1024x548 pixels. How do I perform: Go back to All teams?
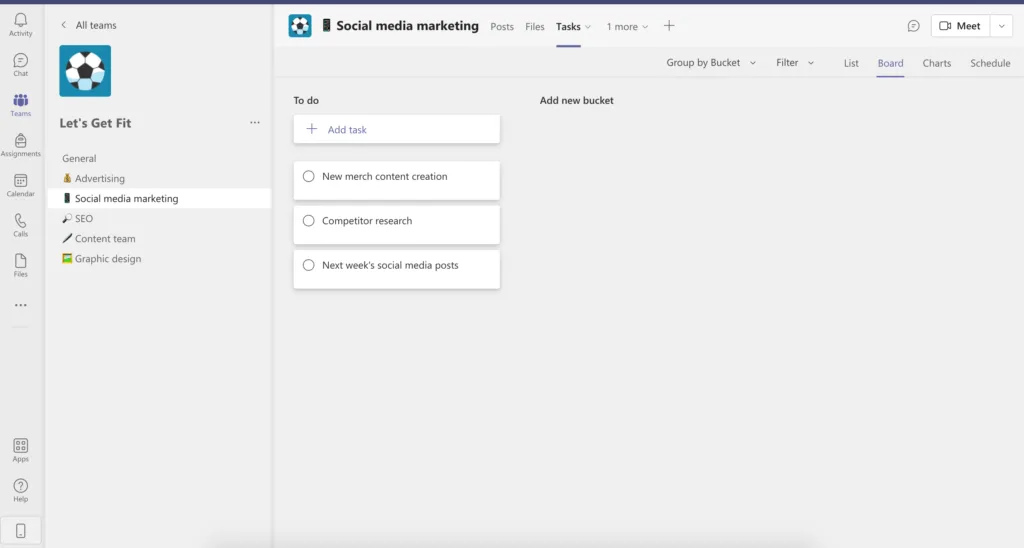click(88, 25)
